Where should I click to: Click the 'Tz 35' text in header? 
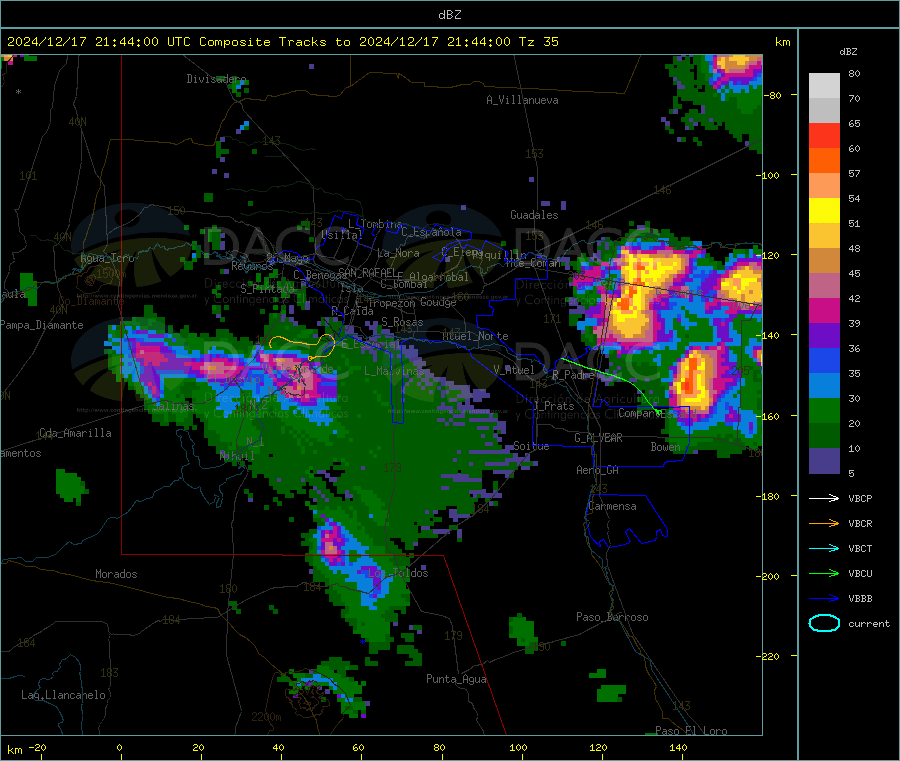coord(538,42)
